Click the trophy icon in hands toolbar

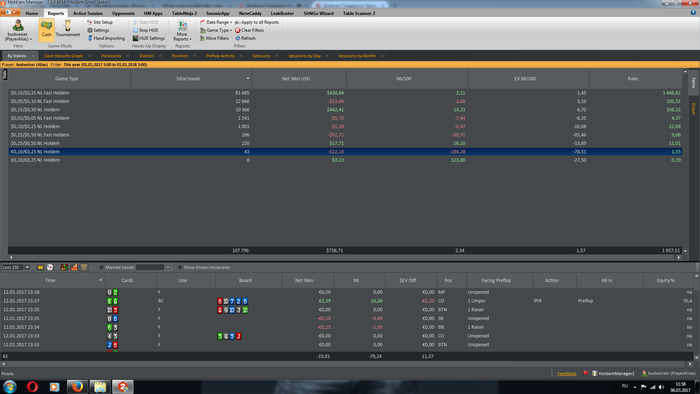84,267
